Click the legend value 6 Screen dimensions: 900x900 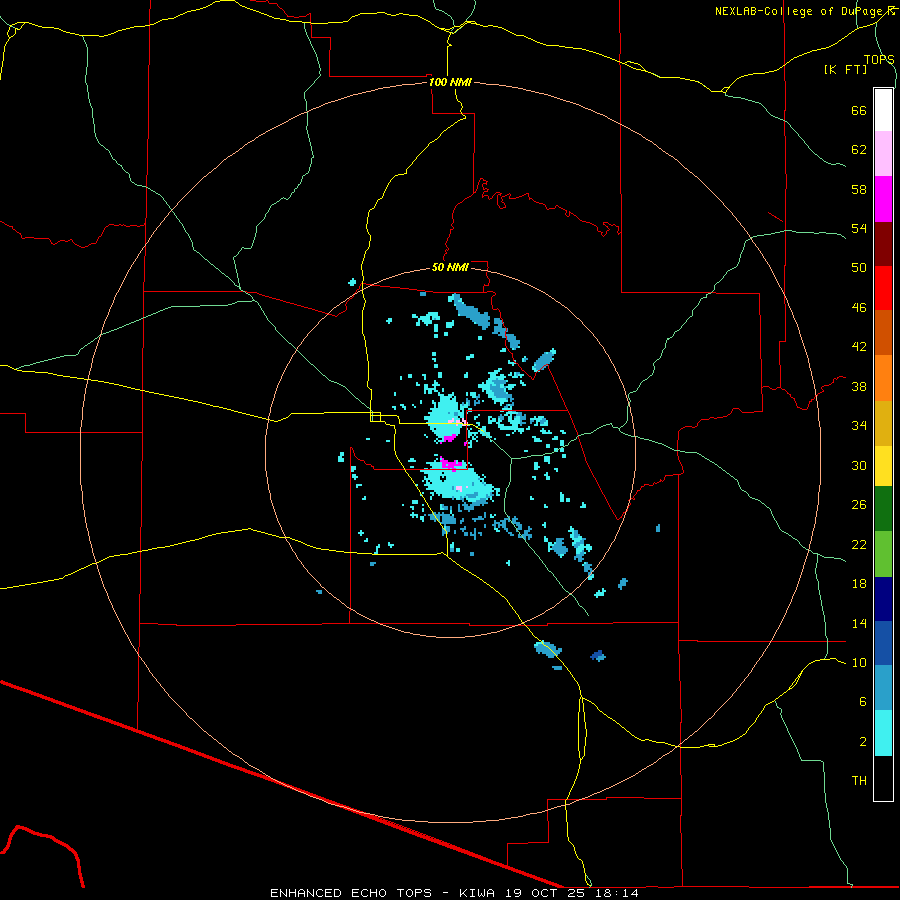tap(863, 702)
